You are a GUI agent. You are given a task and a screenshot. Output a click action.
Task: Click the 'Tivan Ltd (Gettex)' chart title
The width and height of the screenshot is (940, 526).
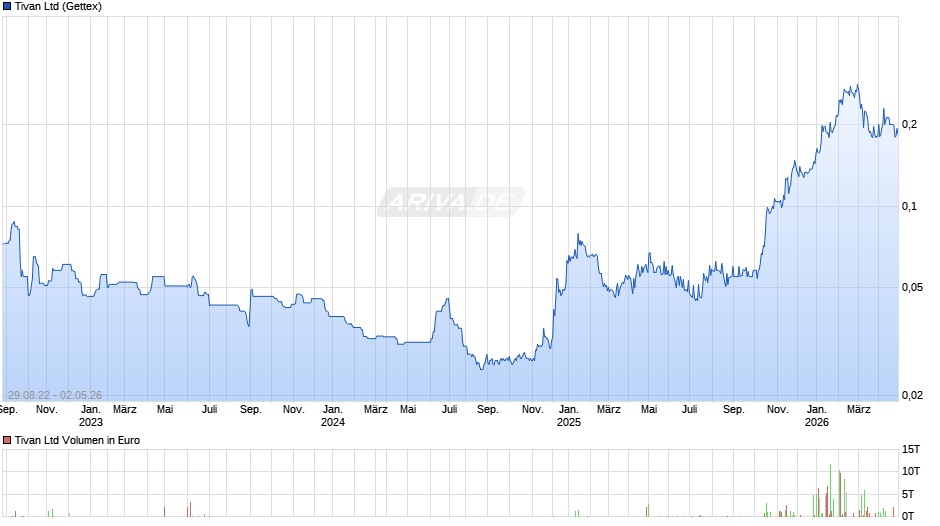click(58, 7)
